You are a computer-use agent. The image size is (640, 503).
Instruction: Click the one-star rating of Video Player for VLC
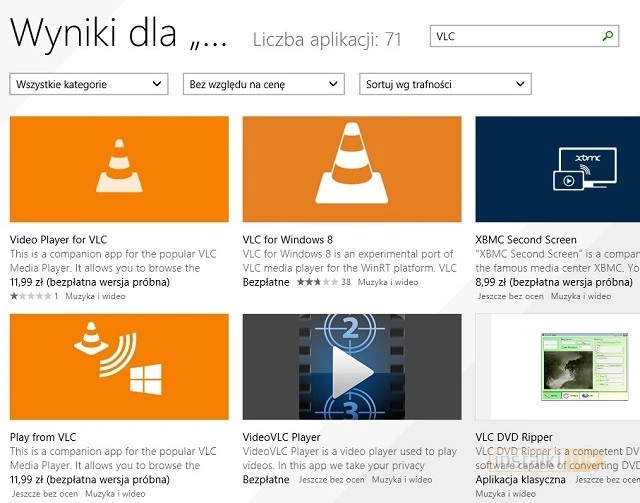(x=31, y=296)
